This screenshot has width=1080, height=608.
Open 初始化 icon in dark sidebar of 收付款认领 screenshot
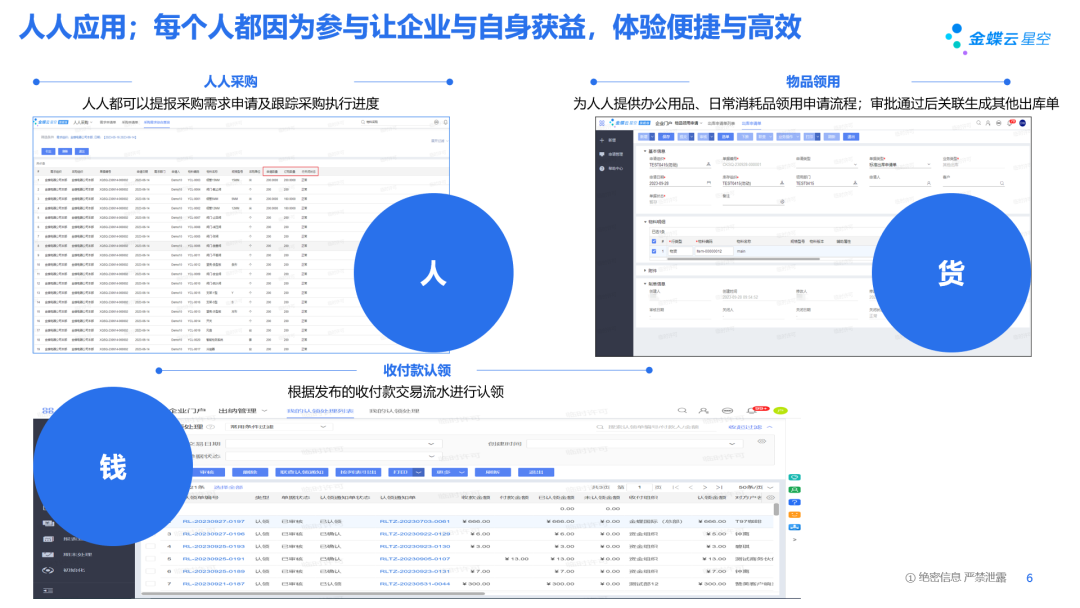tap(48, 570)
